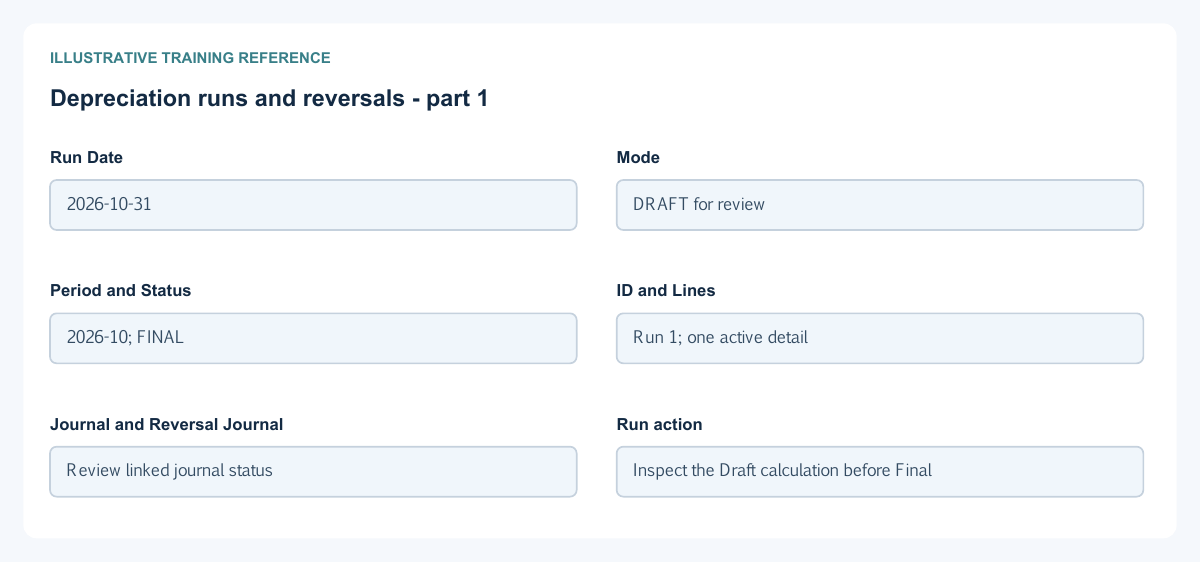Click the ID and Lines field
Viewport: 1200px width, 562px height.
[880, 338]
